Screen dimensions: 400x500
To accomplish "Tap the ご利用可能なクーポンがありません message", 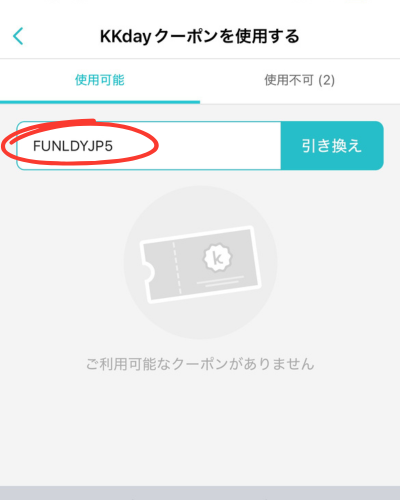I will point(200,364).
